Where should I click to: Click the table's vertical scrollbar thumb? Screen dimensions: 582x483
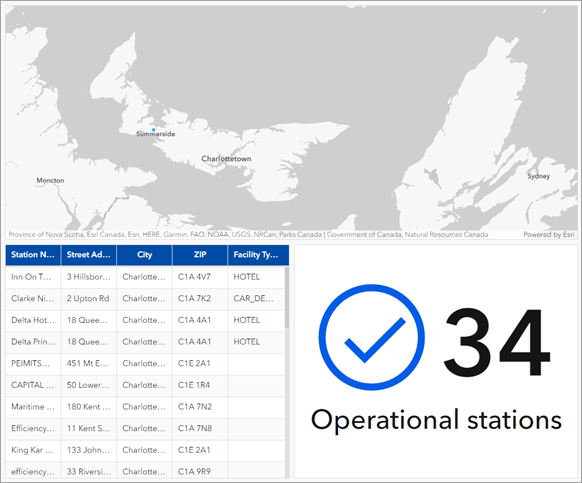coord(287,297)
